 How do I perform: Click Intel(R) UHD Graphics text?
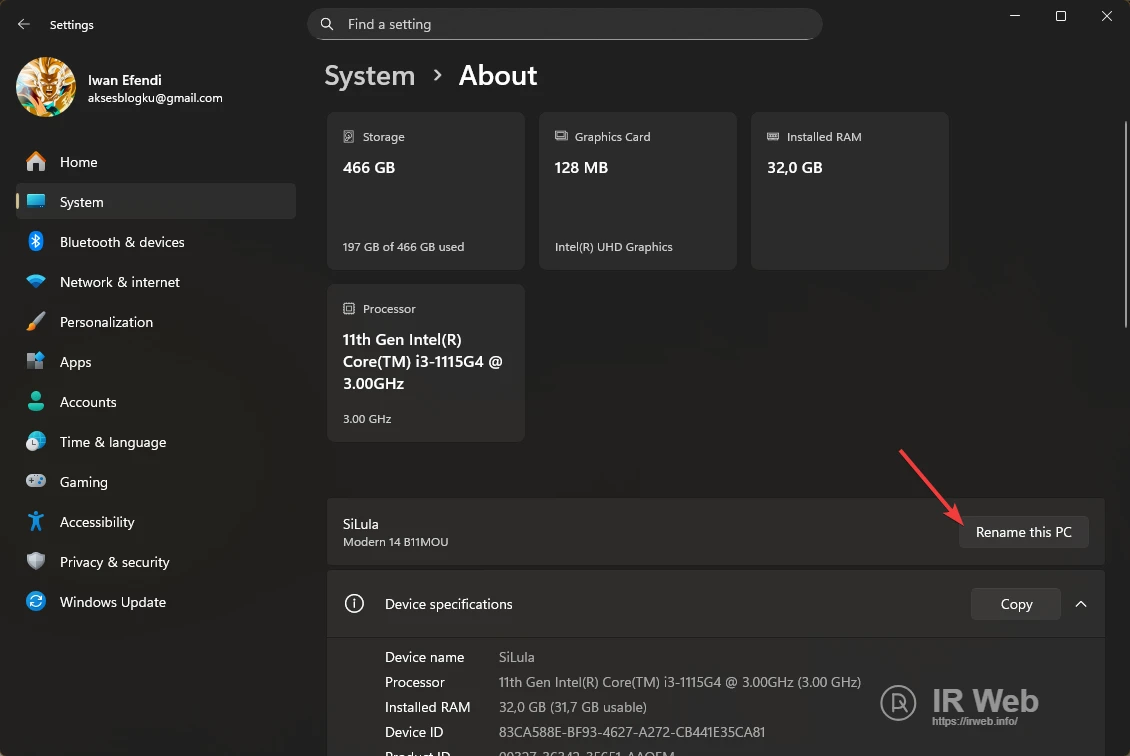pyautogui.click(x=613, y=246)
